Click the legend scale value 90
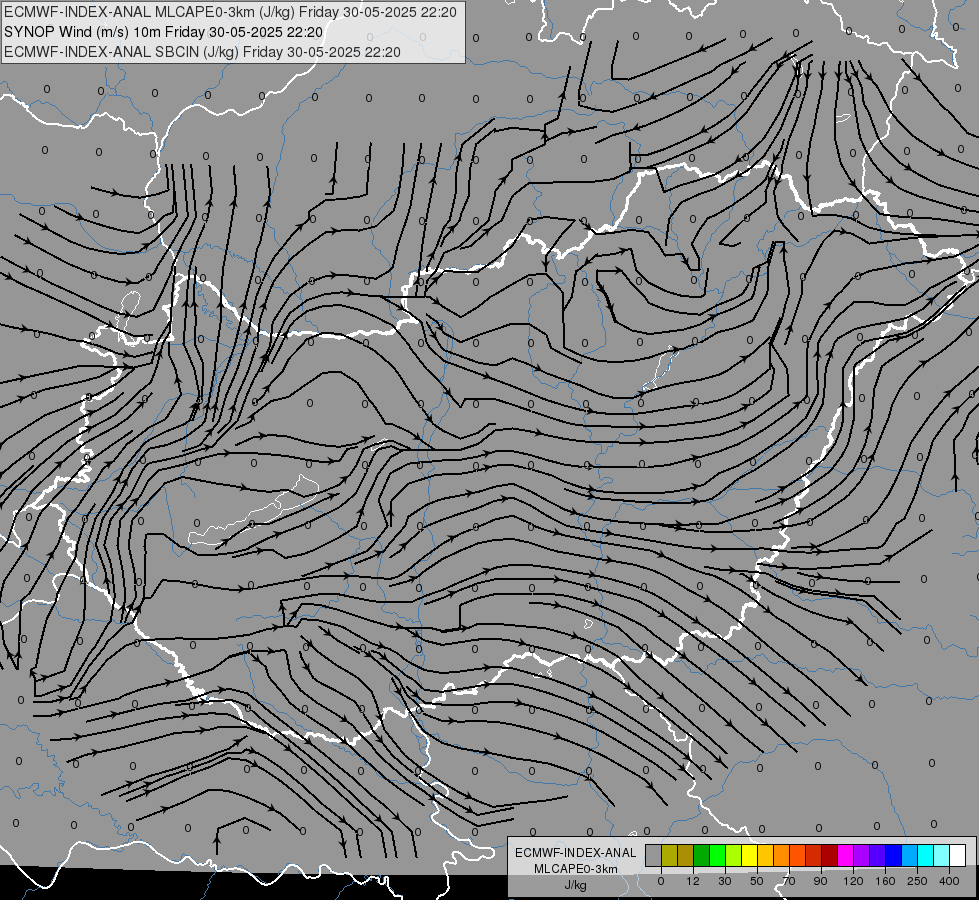This screenshot has width=979, height=900. point(821,881)
